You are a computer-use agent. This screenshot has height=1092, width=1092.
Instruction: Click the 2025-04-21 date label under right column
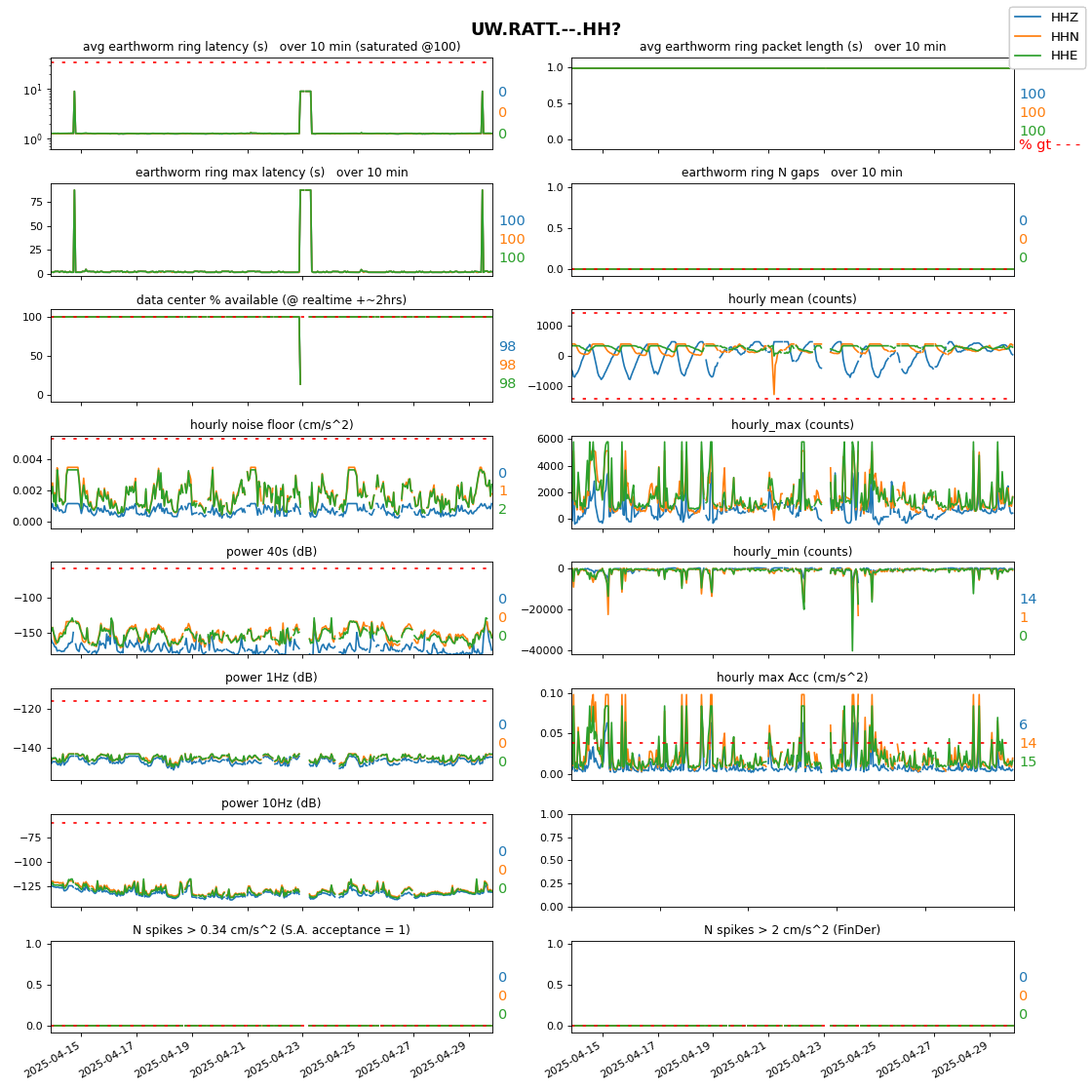coord(740,1061)
